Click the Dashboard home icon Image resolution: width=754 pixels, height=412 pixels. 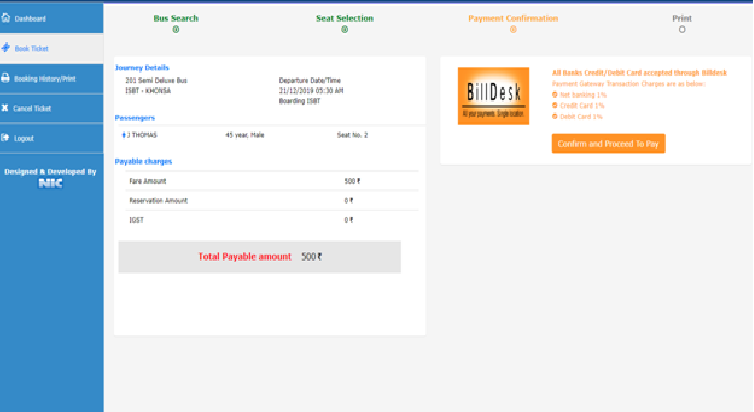point(6,18)
